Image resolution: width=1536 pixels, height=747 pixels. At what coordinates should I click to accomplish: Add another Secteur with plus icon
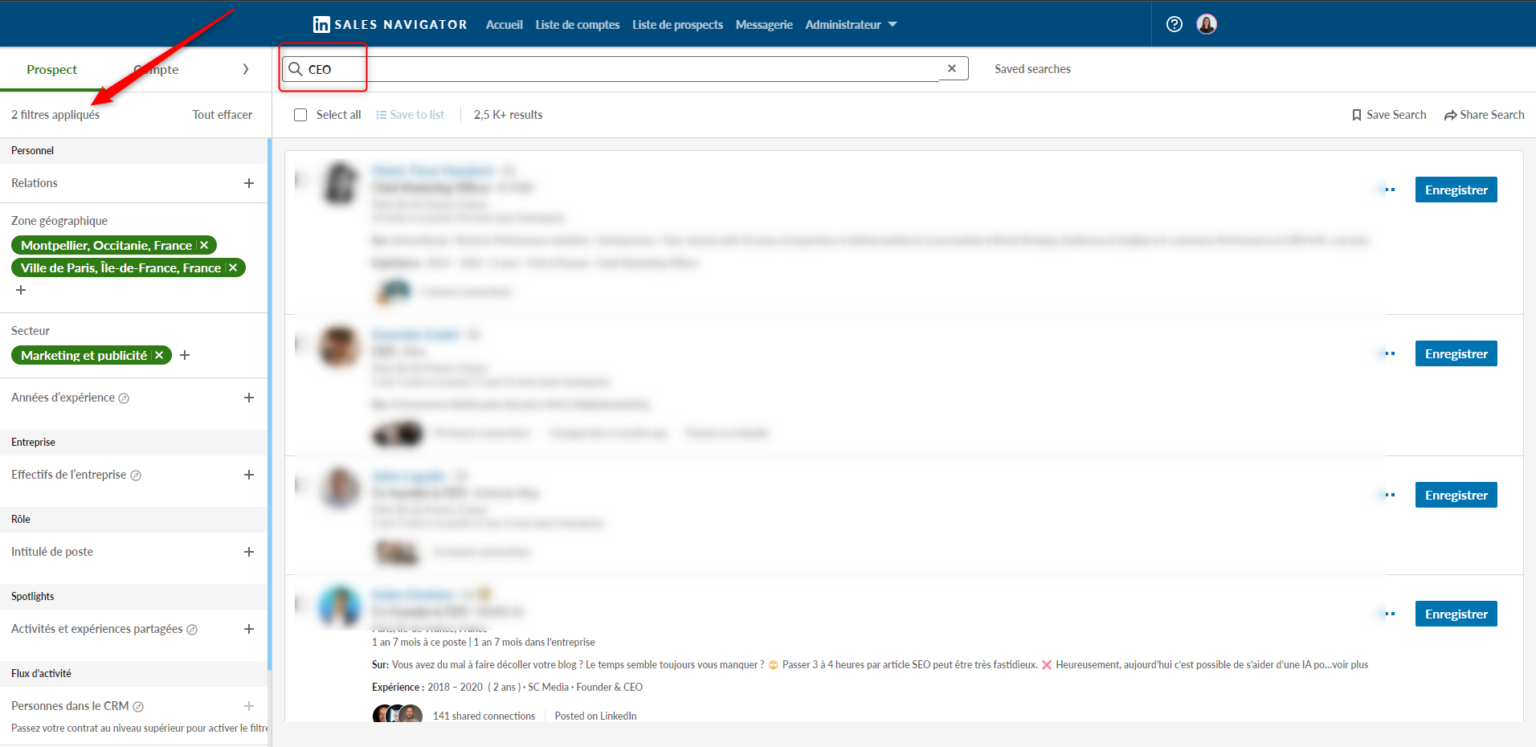click(x=184, y=355)
